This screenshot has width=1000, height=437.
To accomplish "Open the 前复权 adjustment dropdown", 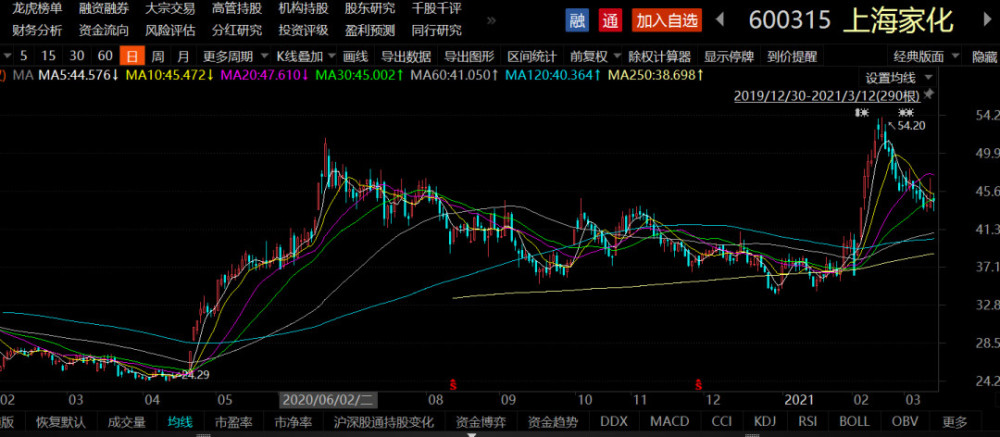I will tap(593, 57).
